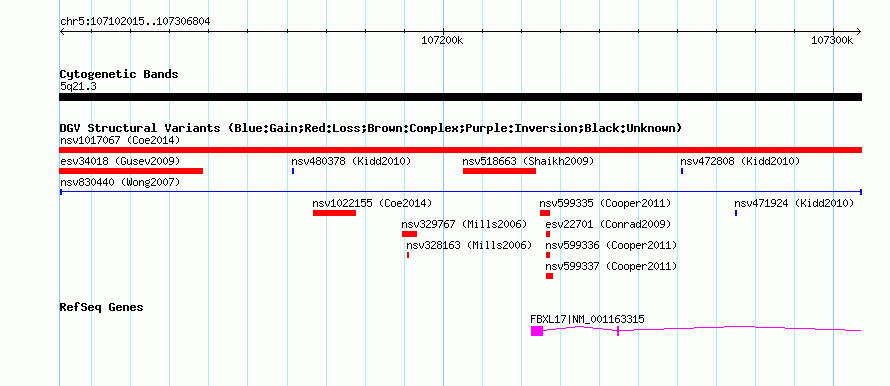
Task: Open the nsv480378 (Kidd2010) label
Action: pyautogui.click(x=351, y=161)
